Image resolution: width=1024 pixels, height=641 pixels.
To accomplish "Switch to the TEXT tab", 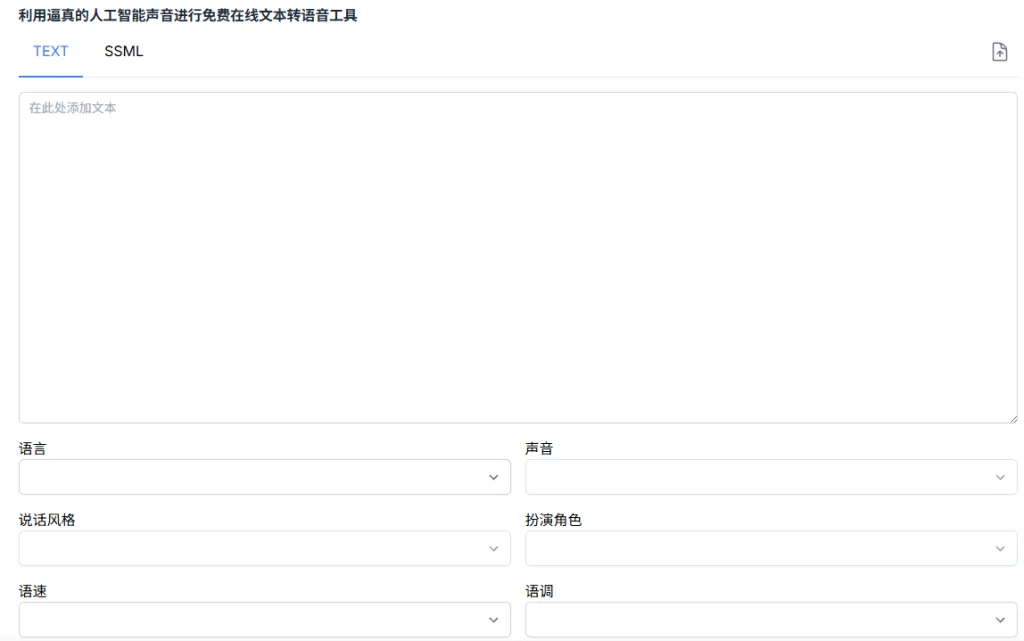I will click(x=50, y=52).
